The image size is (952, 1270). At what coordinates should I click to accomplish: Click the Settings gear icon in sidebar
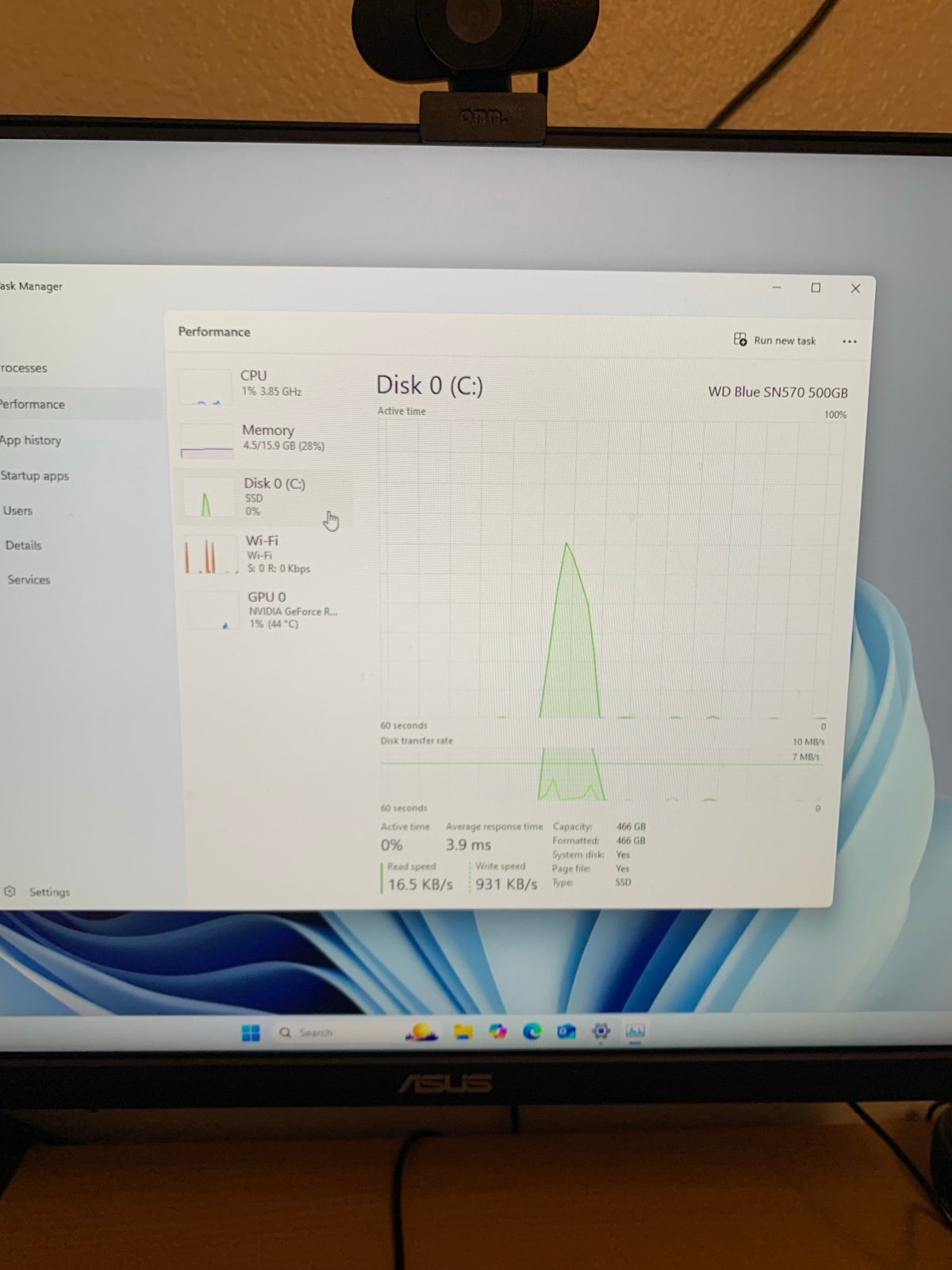pyautogui.click(x=10, y=891)
